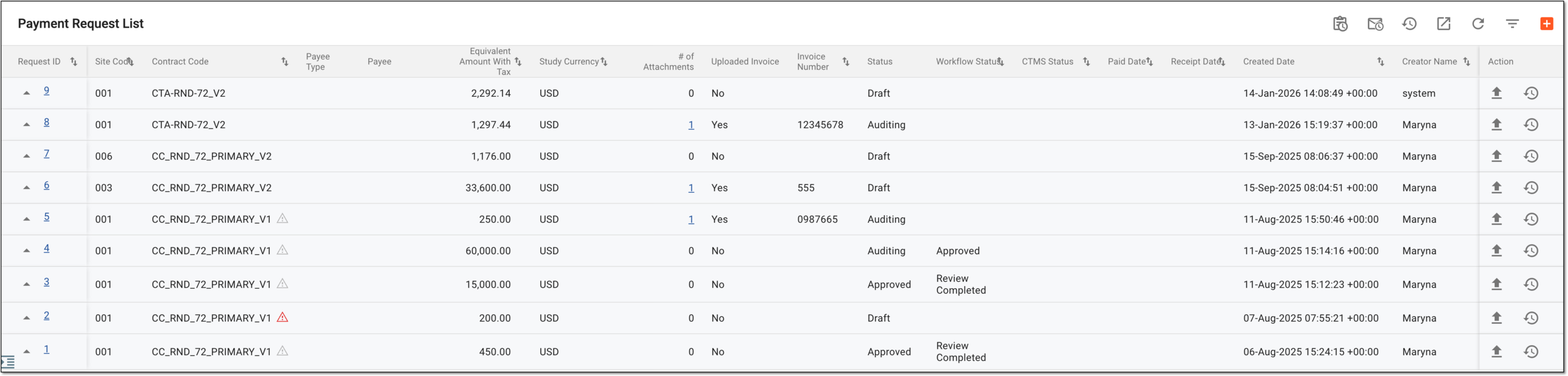Add a new payment request with orange plus

[1547, 24]
